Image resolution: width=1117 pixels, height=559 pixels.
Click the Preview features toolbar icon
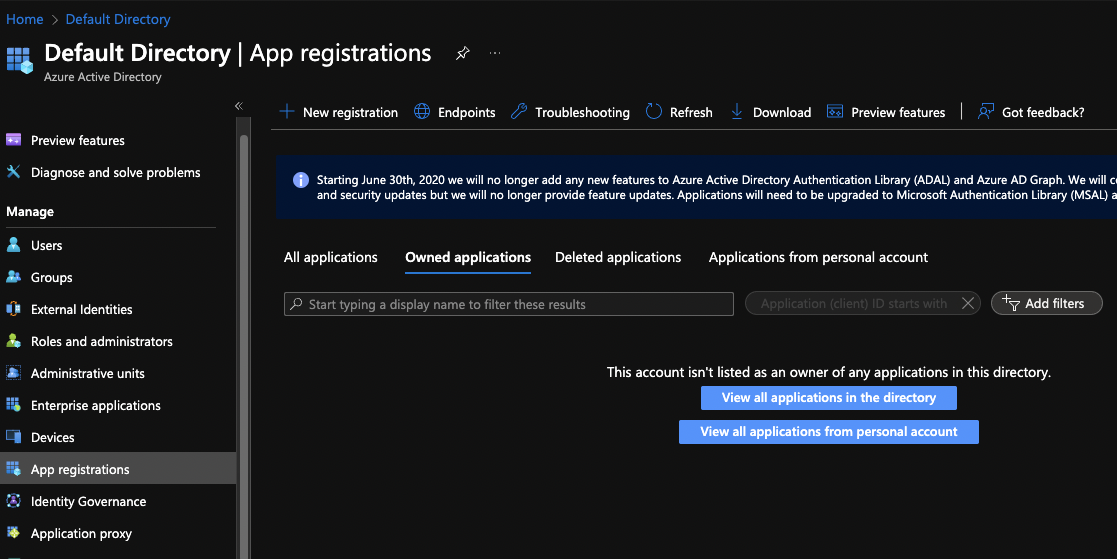835,111
